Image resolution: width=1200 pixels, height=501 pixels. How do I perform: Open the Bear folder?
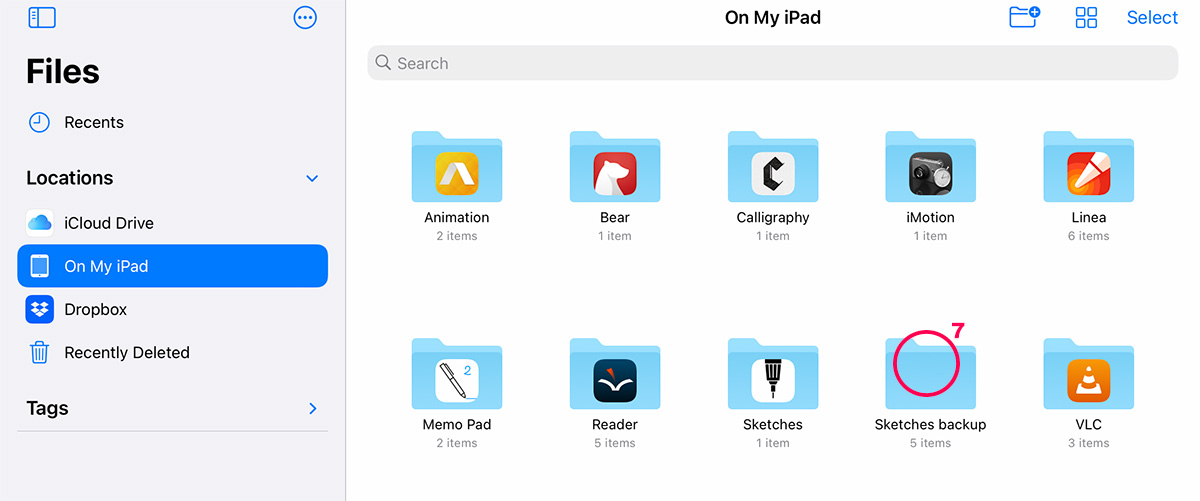[615, 167]
